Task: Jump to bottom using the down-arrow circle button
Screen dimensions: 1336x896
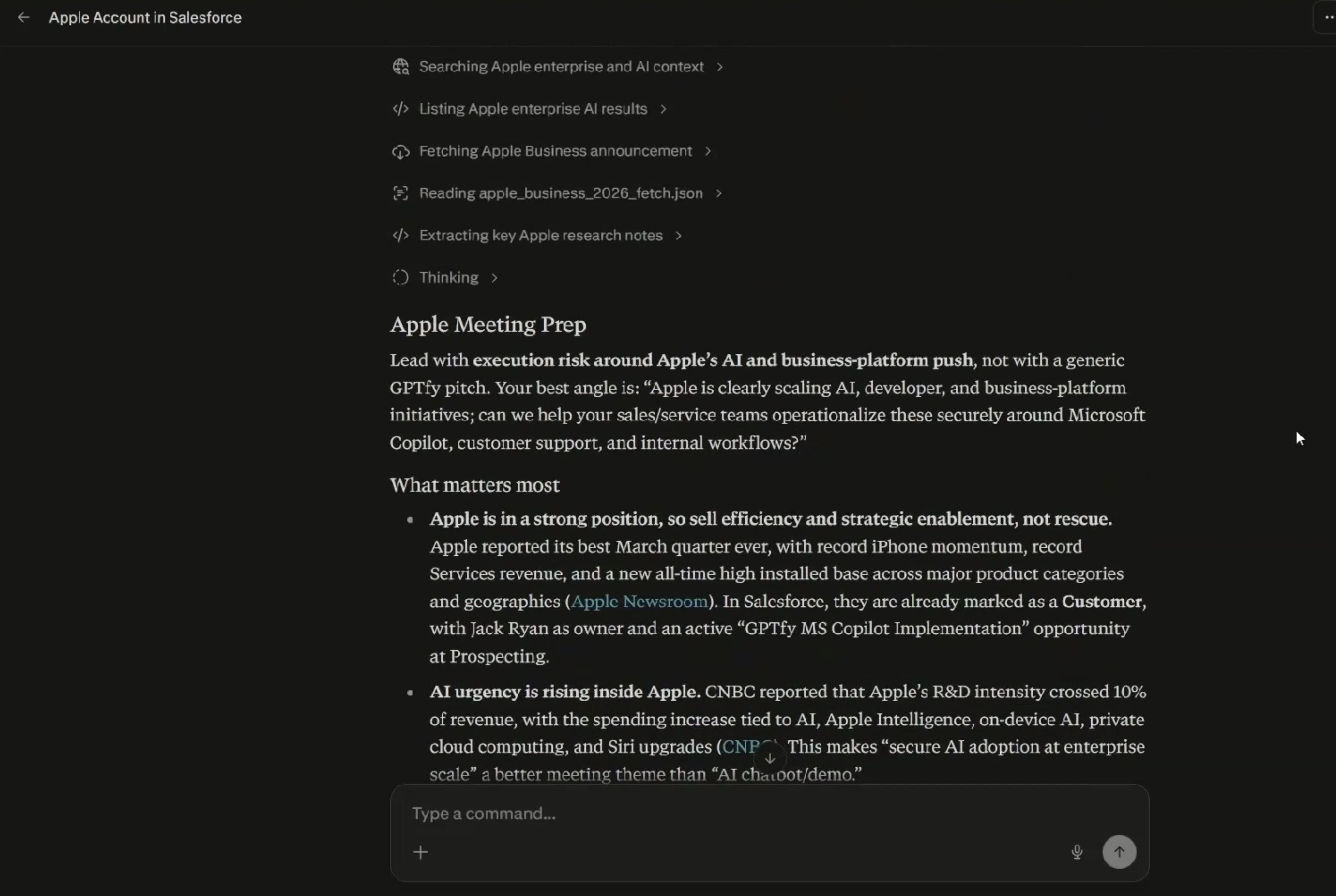Action: click(x=769, y=758)
